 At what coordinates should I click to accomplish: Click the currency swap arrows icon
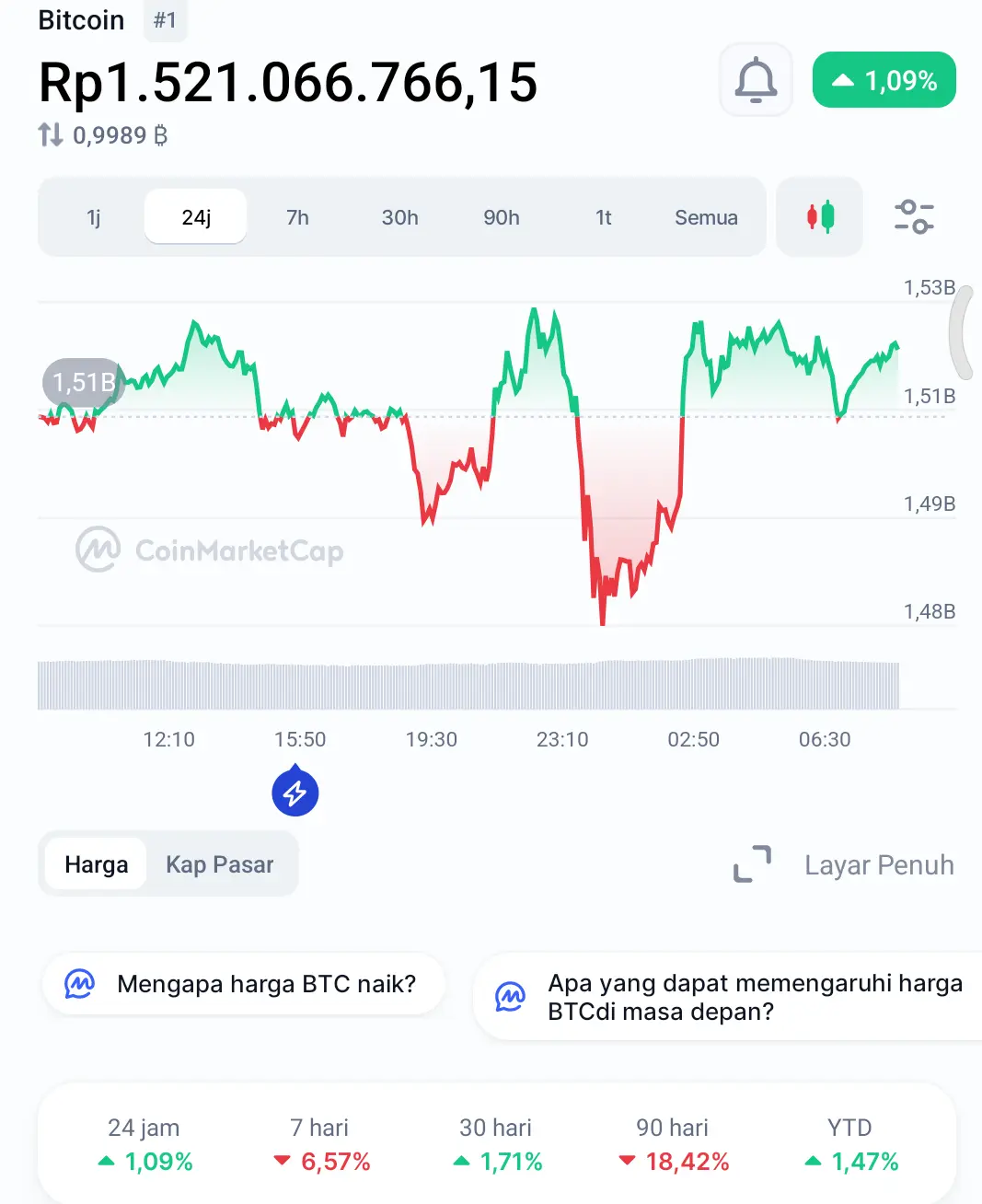pos(51,135)
